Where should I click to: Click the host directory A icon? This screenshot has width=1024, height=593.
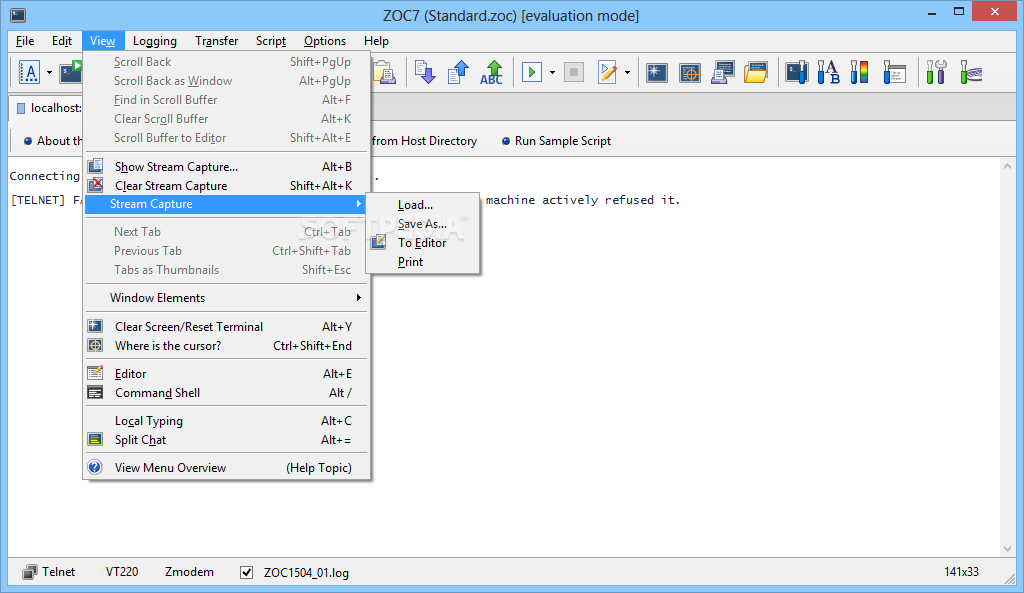(x=29, y=72)
